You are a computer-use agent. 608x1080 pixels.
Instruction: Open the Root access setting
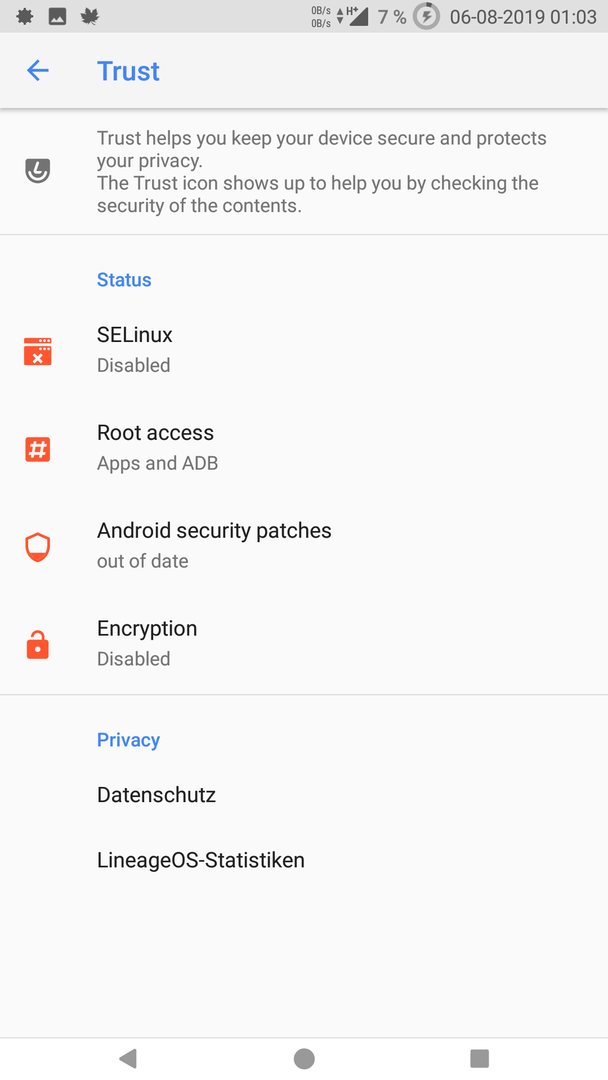tap(304, 448)
